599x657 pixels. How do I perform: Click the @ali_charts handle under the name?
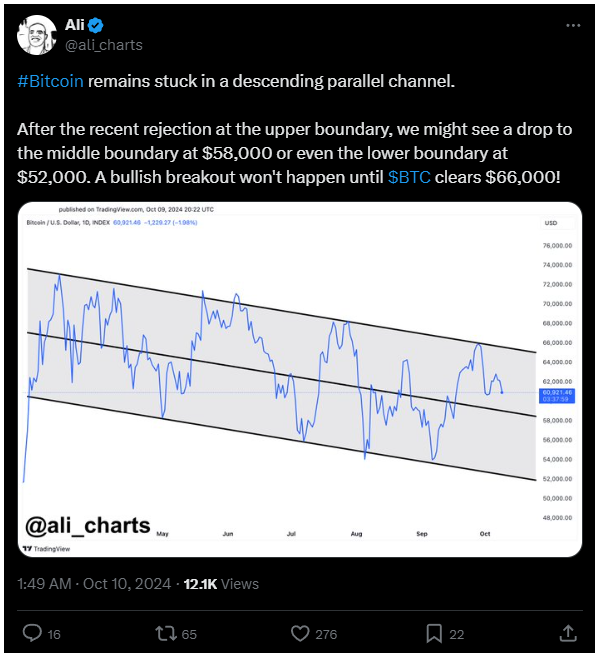click(x=104, y=45)
